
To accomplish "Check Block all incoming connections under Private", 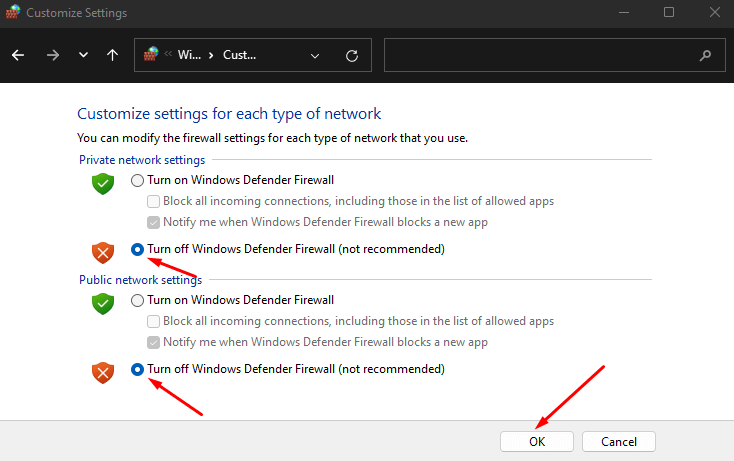I will [154, 201].
